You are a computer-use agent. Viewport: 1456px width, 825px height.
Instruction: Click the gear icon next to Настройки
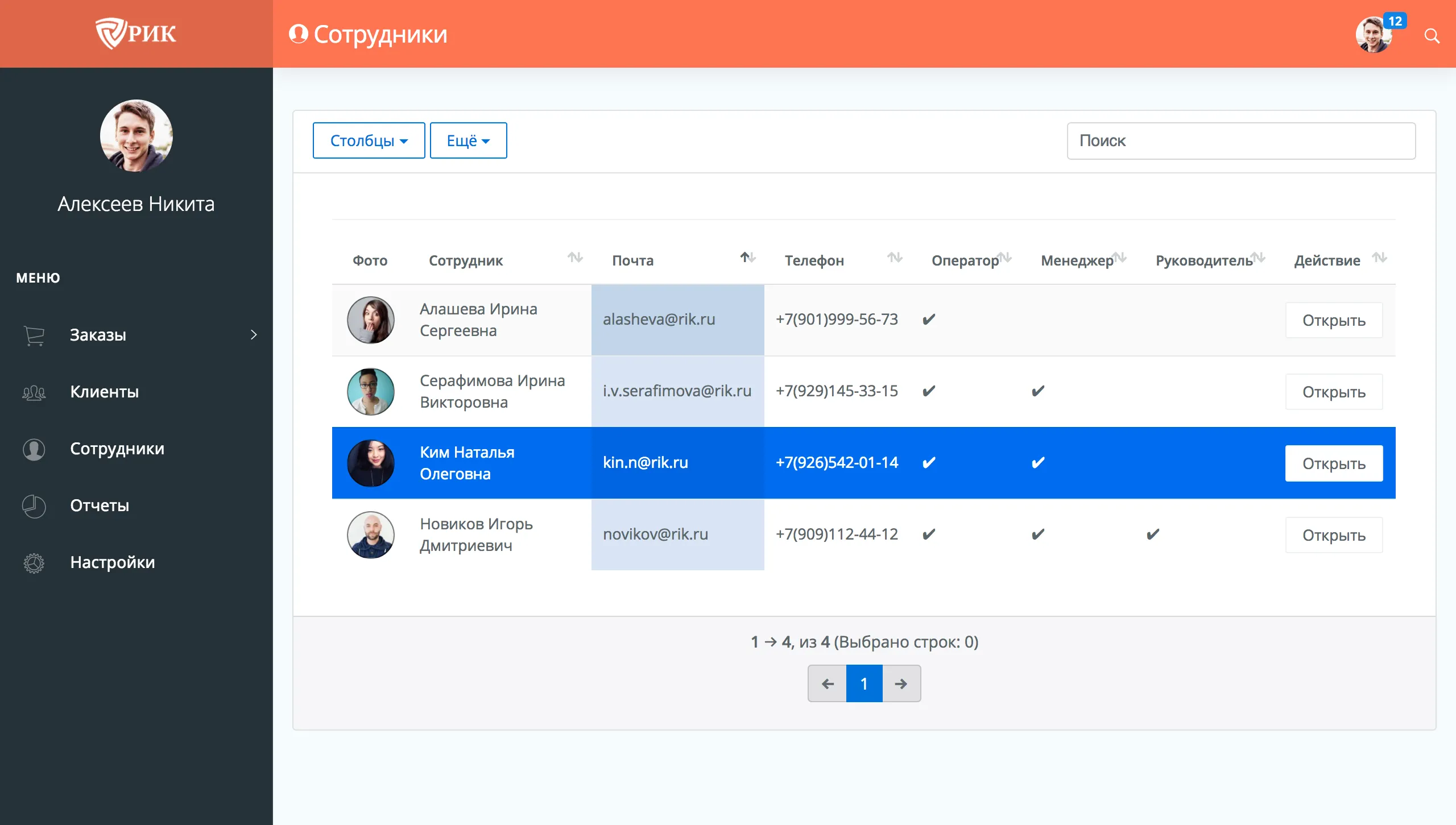[x=34, y=563]
